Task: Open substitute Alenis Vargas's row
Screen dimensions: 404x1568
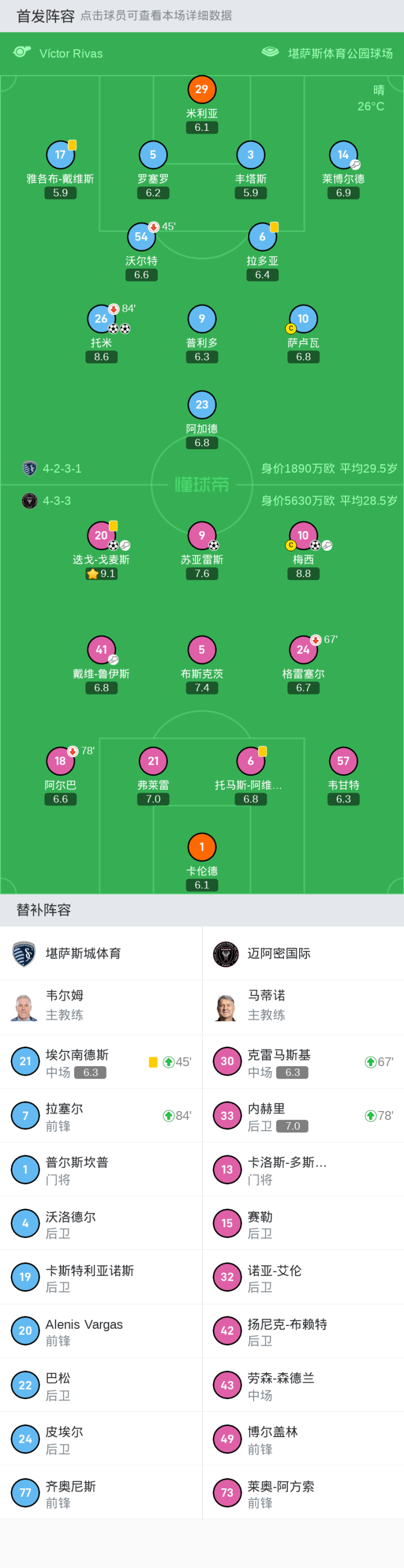Action: click(101, 1331)
